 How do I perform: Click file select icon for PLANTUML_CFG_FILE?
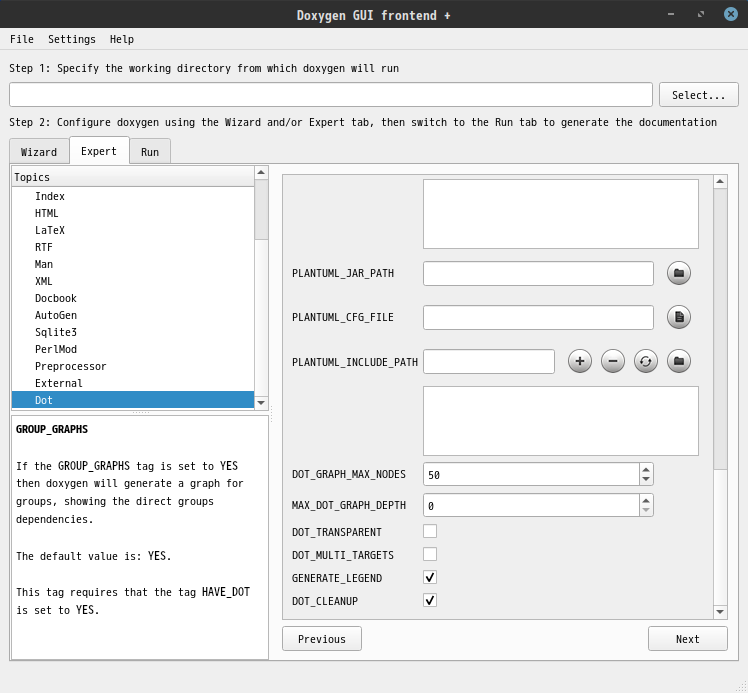coord(679,317)
